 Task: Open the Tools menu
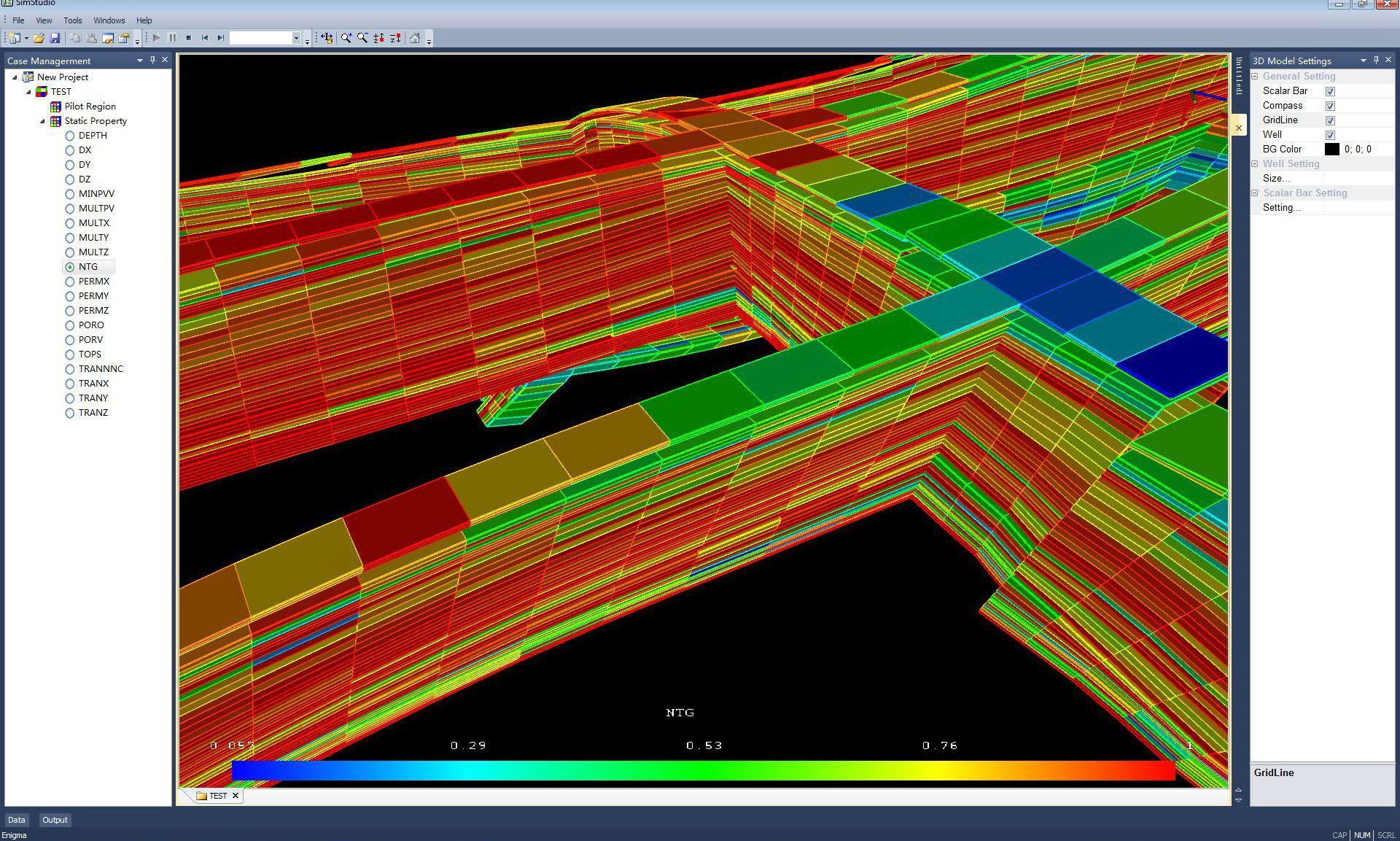pyautogui.click(x=72, y=20)
